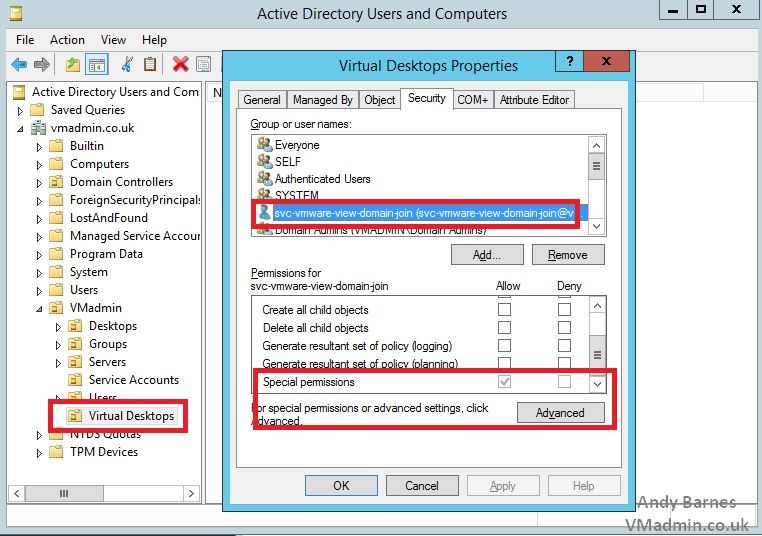Click the Servers OU icon
Screen dimensions: 762x536
click(75, 362)
